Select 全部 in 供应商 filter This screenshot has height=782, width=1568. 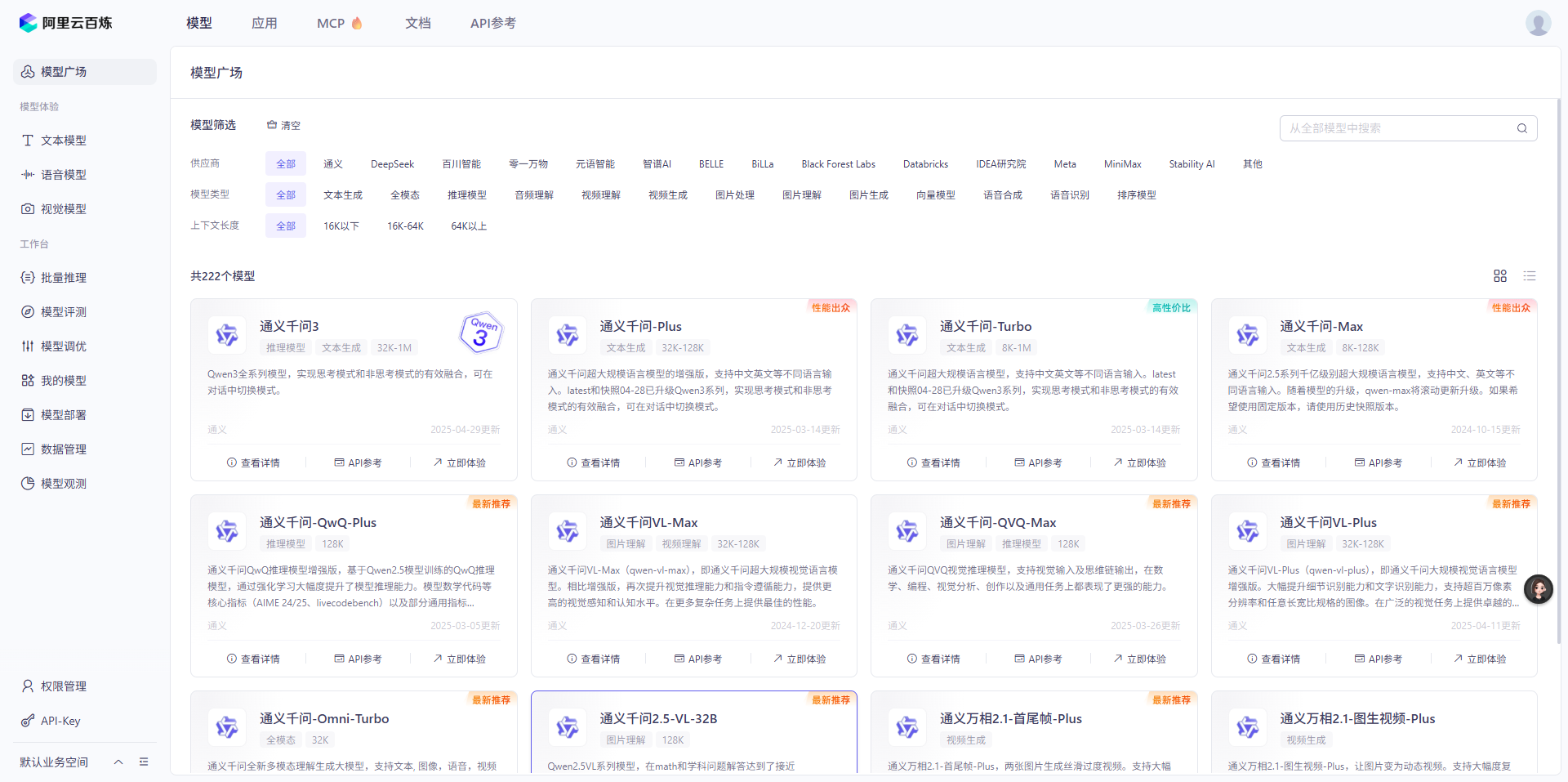point(286,164)
